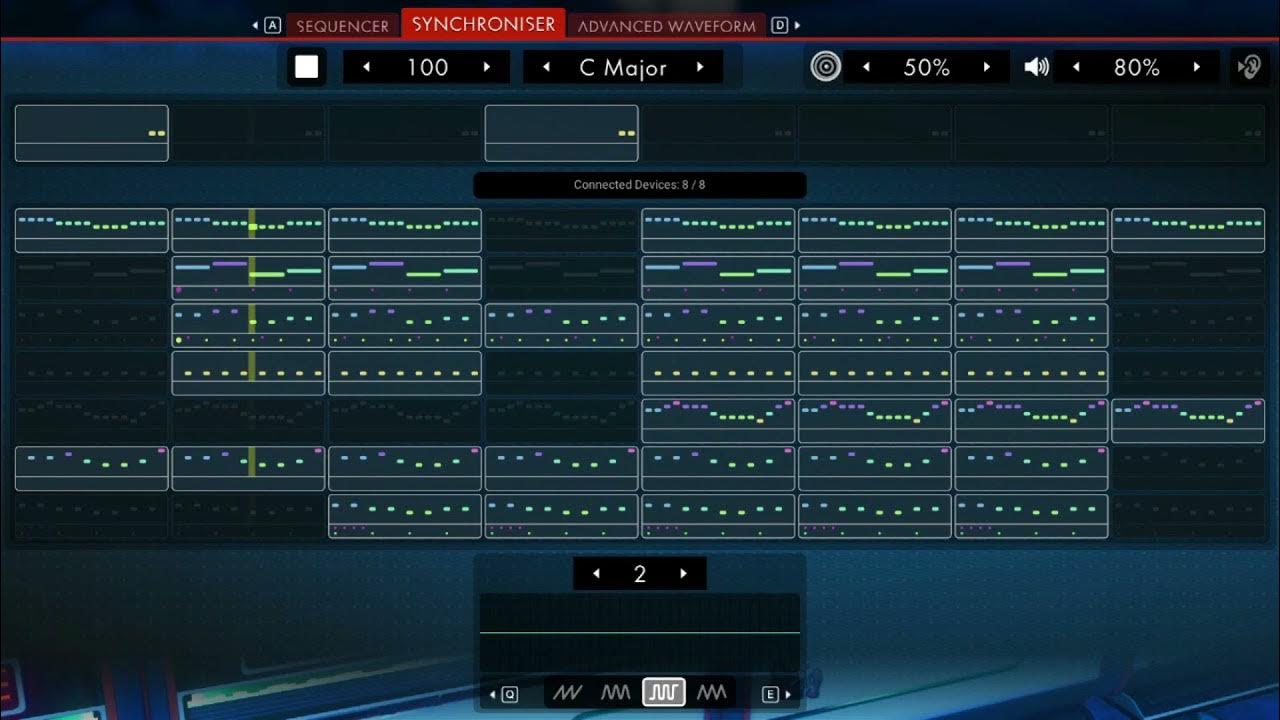
Task: Toggle row 1 pattern cell in column 8
Action: [x=1188, y=230]
